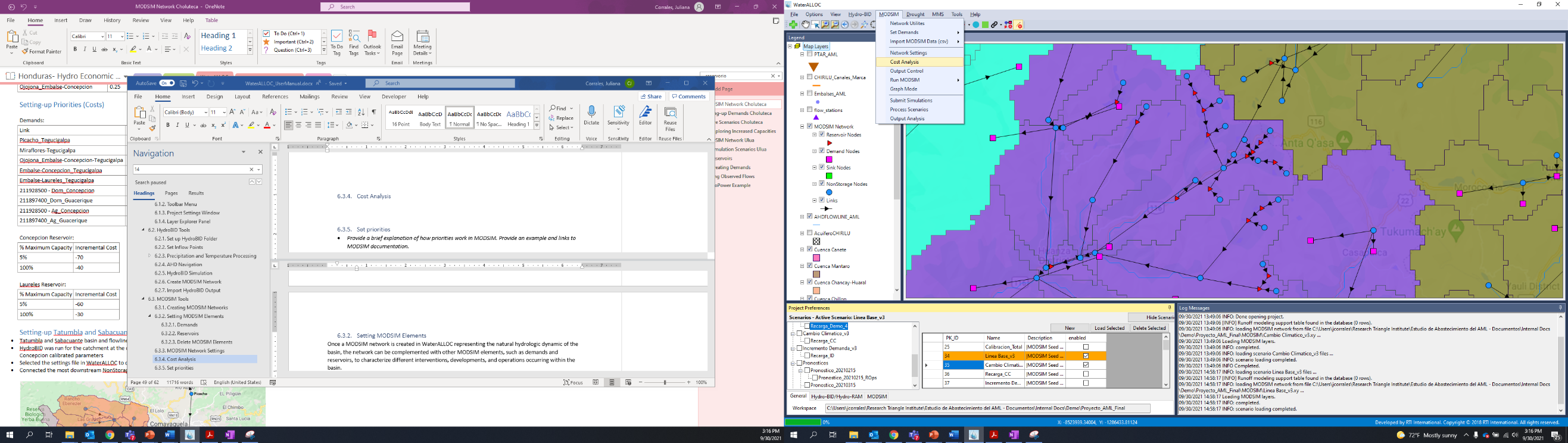Image resolution: width=1568 pixels, height=443 pixels.
Task: Switch to Pages tab in Word Navigation pane
Action: 171,194
